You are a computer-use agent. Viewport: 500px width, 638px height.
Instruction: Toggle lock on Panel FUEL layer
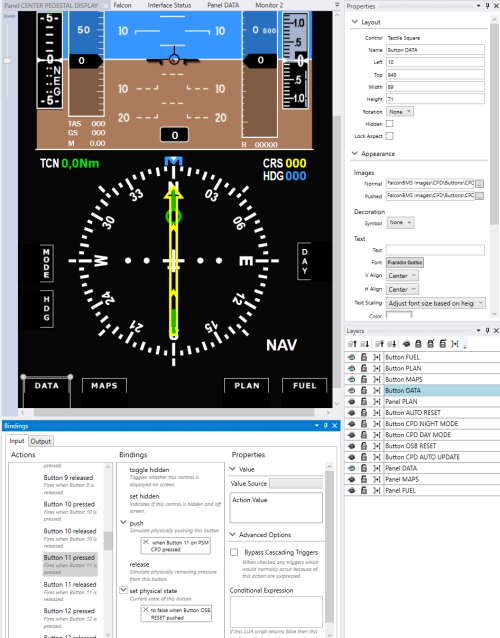[x=364, y=490]
